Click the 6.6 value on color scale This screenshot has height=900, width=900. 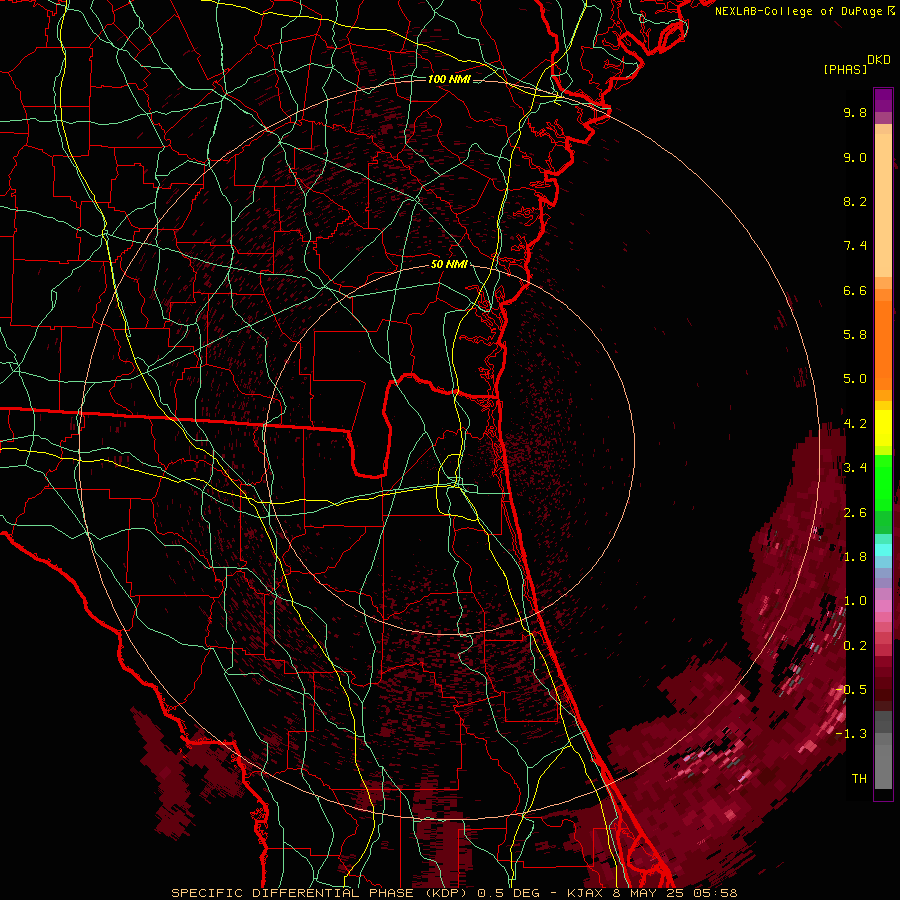coord(855,290)
